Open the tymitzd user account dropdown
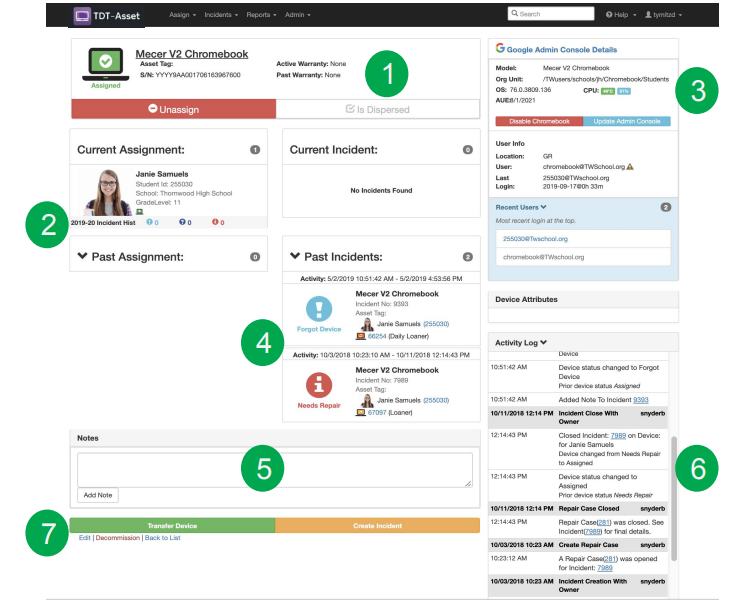731x601 pixels. click(663, 15)
